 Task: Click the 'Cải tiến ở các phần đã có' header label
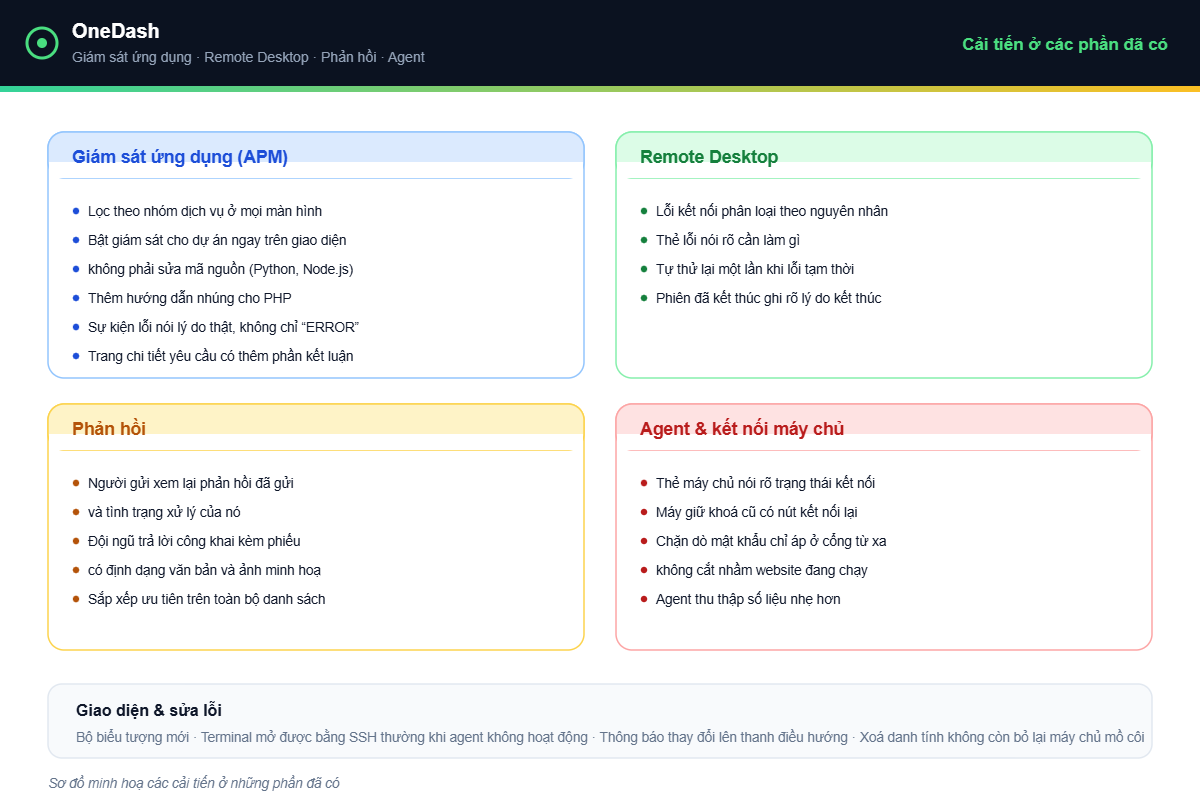pyautogui.click(x=1065, y=44)
